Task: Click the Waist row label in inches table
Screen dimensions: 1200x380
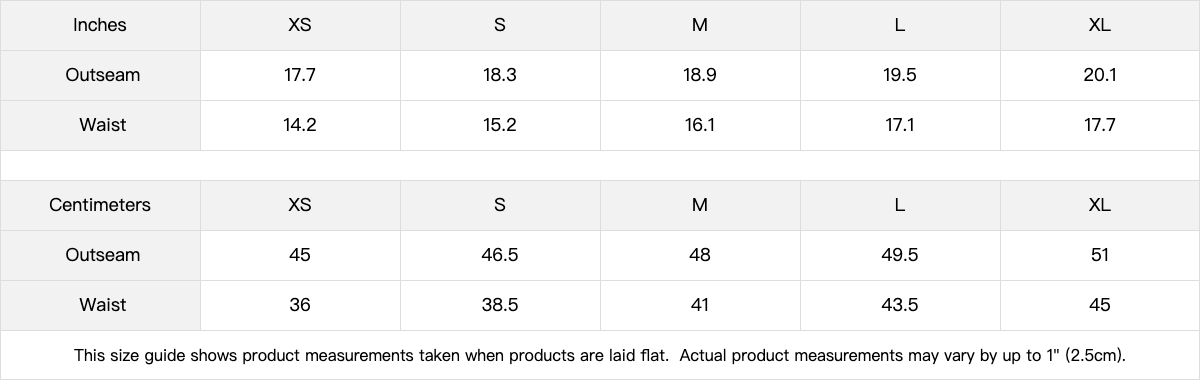Action: [100, 125]
